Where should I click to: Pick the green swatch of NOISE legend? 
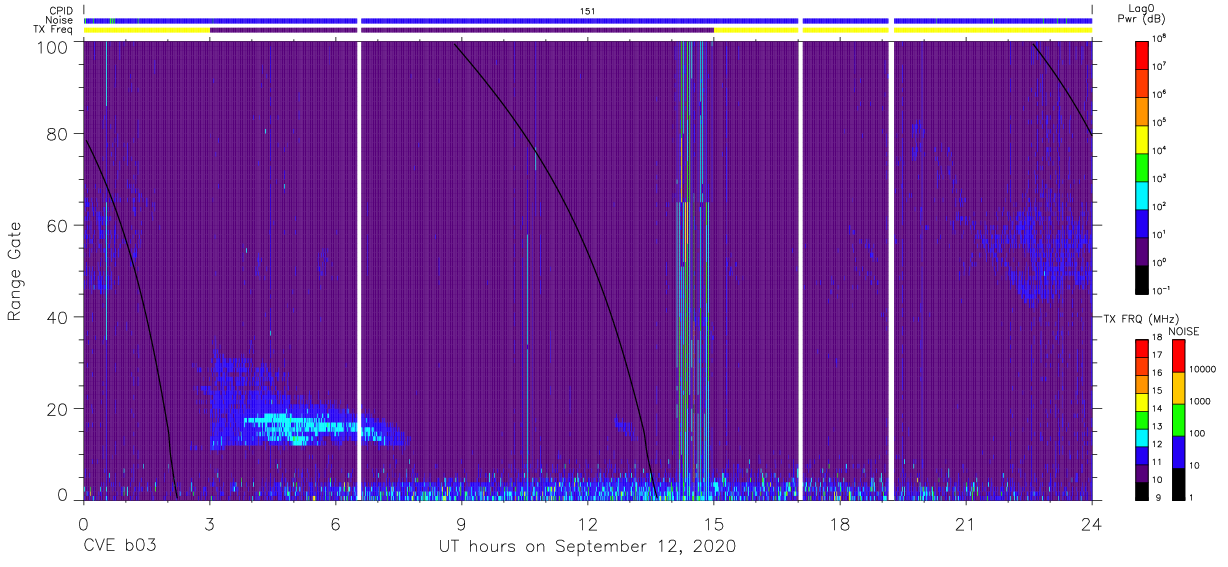(x=1178, y=419)
